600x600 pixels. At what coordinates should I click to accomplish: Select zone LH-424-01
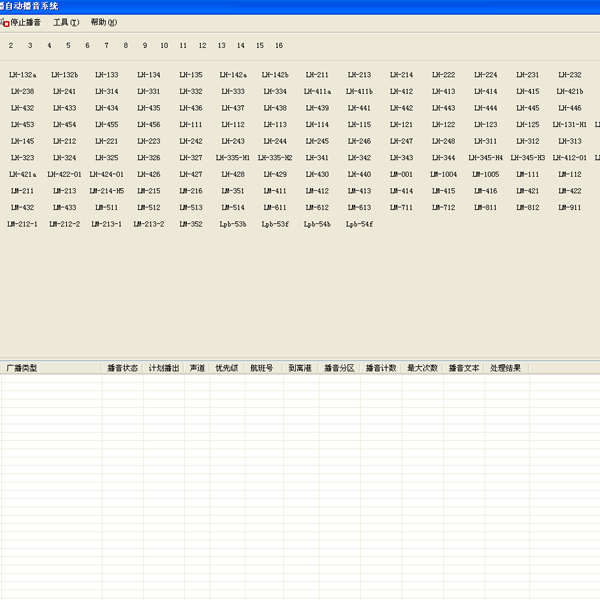pyautogui.click(x=107, y=174)
